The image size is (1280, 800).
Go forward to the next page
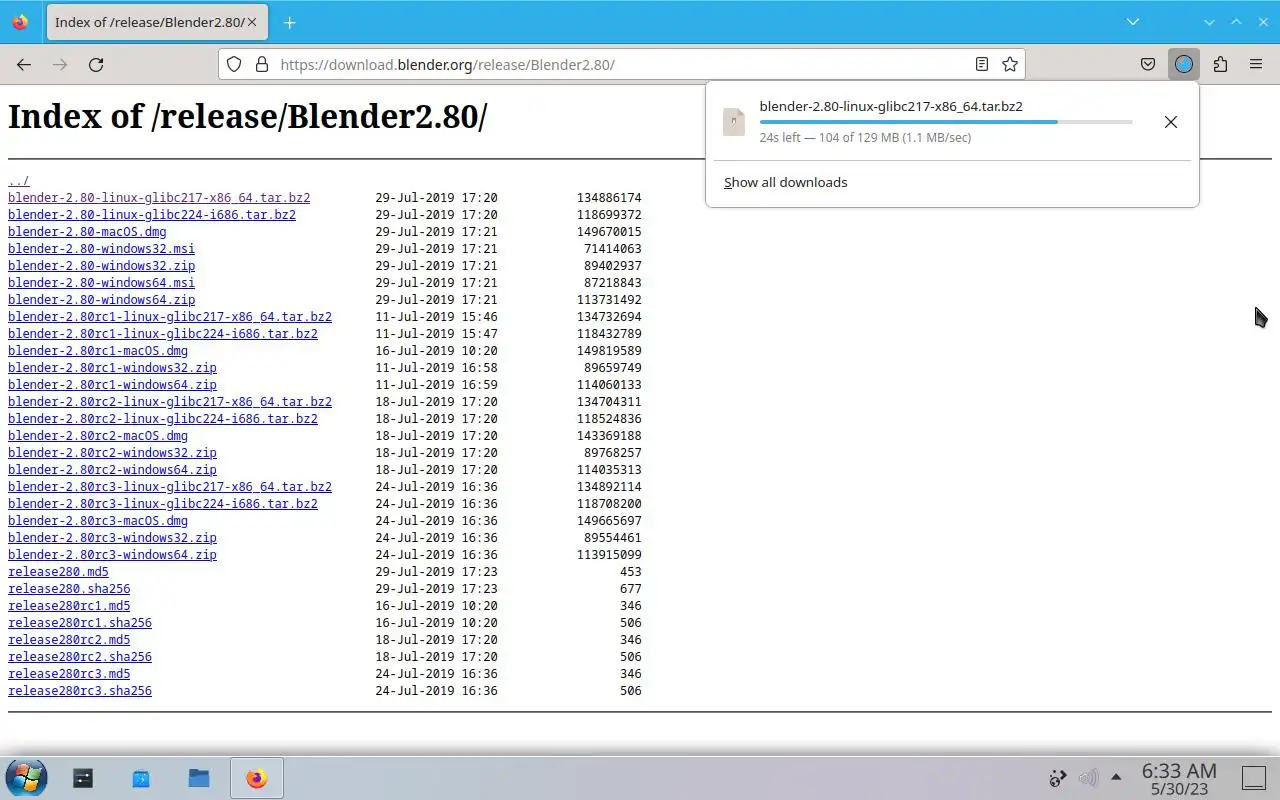point(60,64)
